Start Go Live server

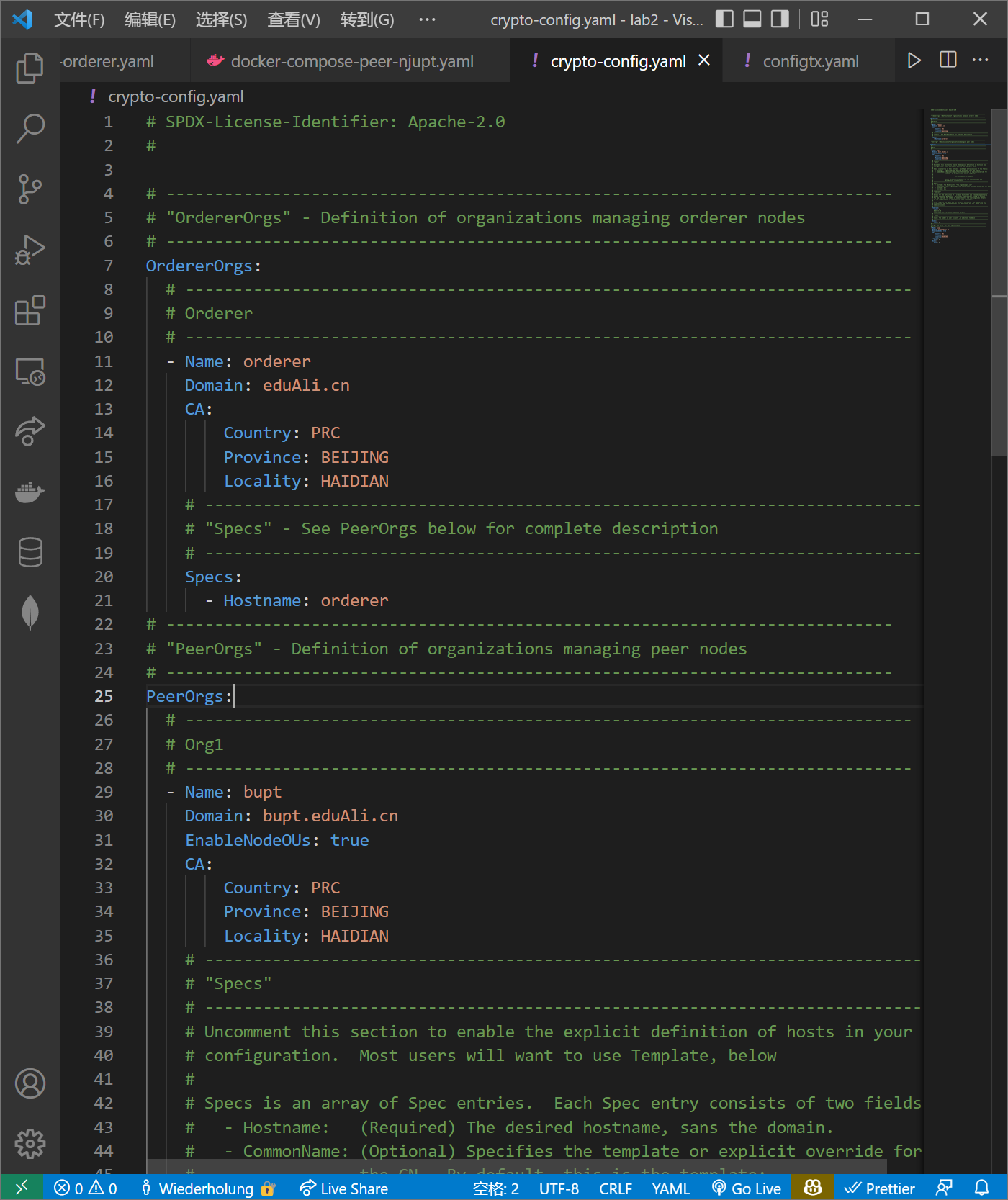point(747,1188)
